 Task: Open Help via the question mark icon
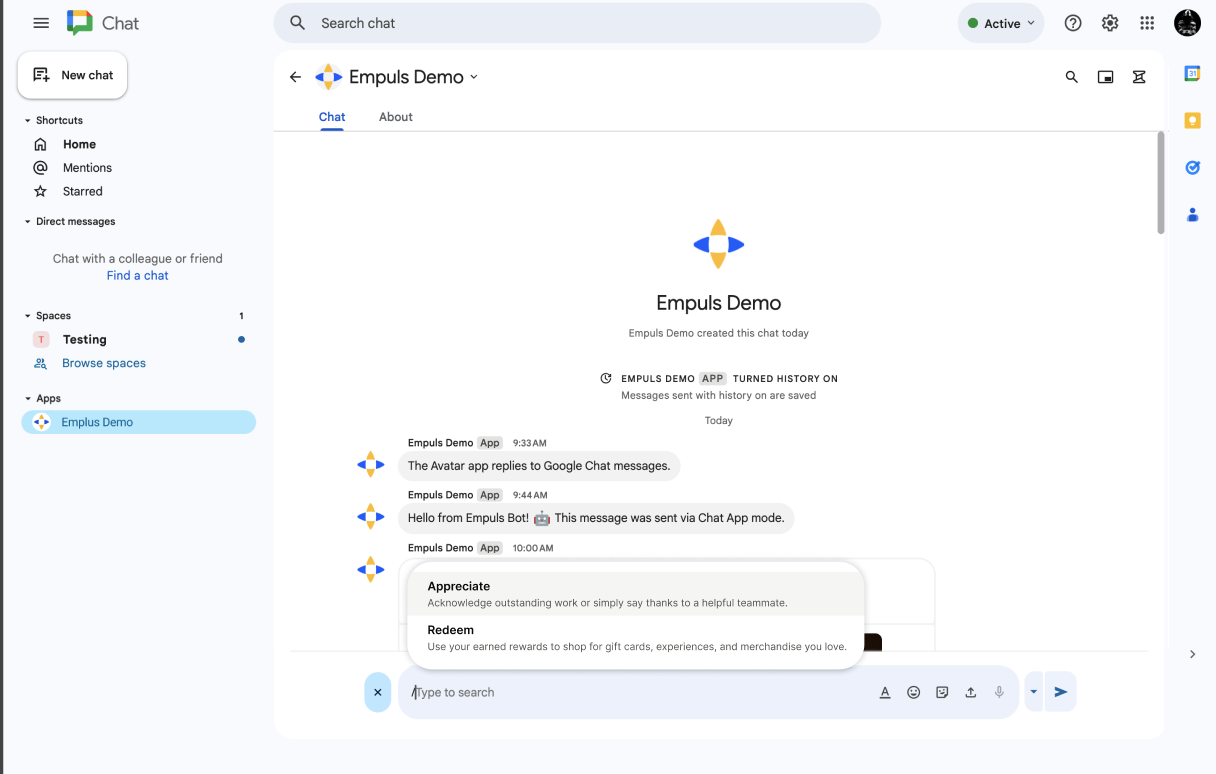pos(1073,23)
